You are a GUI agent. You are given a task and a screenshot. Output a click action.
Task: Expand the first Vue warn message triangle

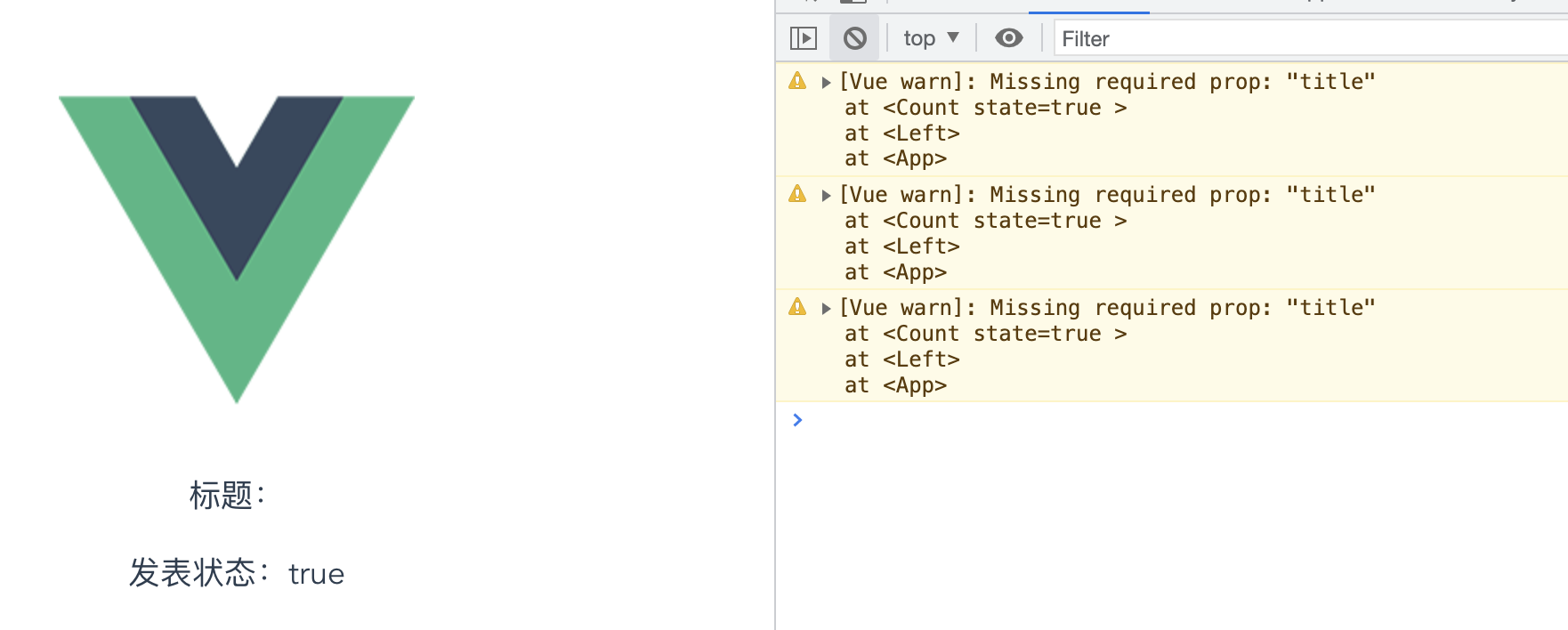pyautogui.click(x=826, y=83)
